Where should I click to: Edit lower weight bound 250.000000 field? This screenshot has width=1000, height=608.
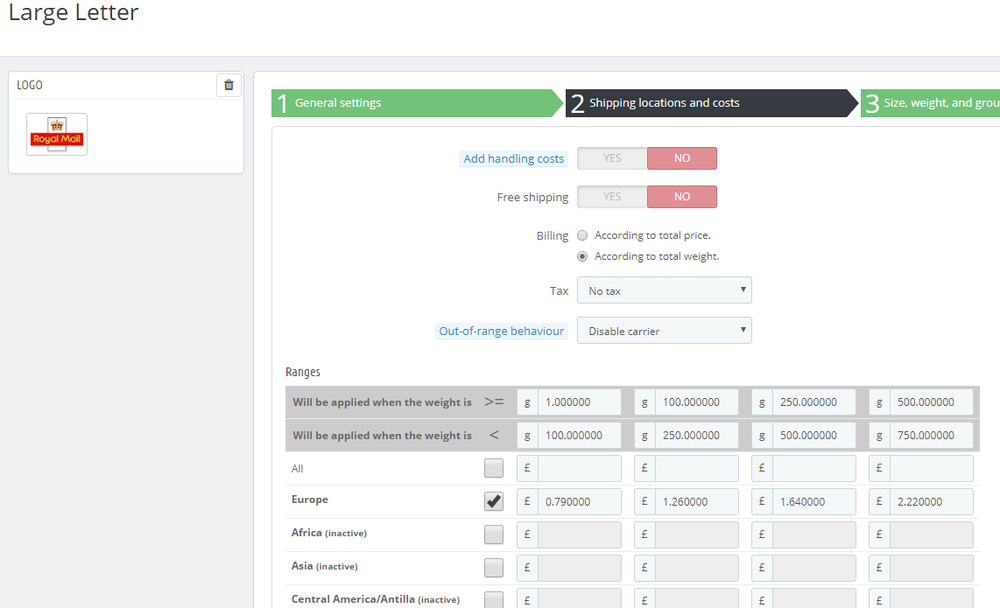point(814,402)
